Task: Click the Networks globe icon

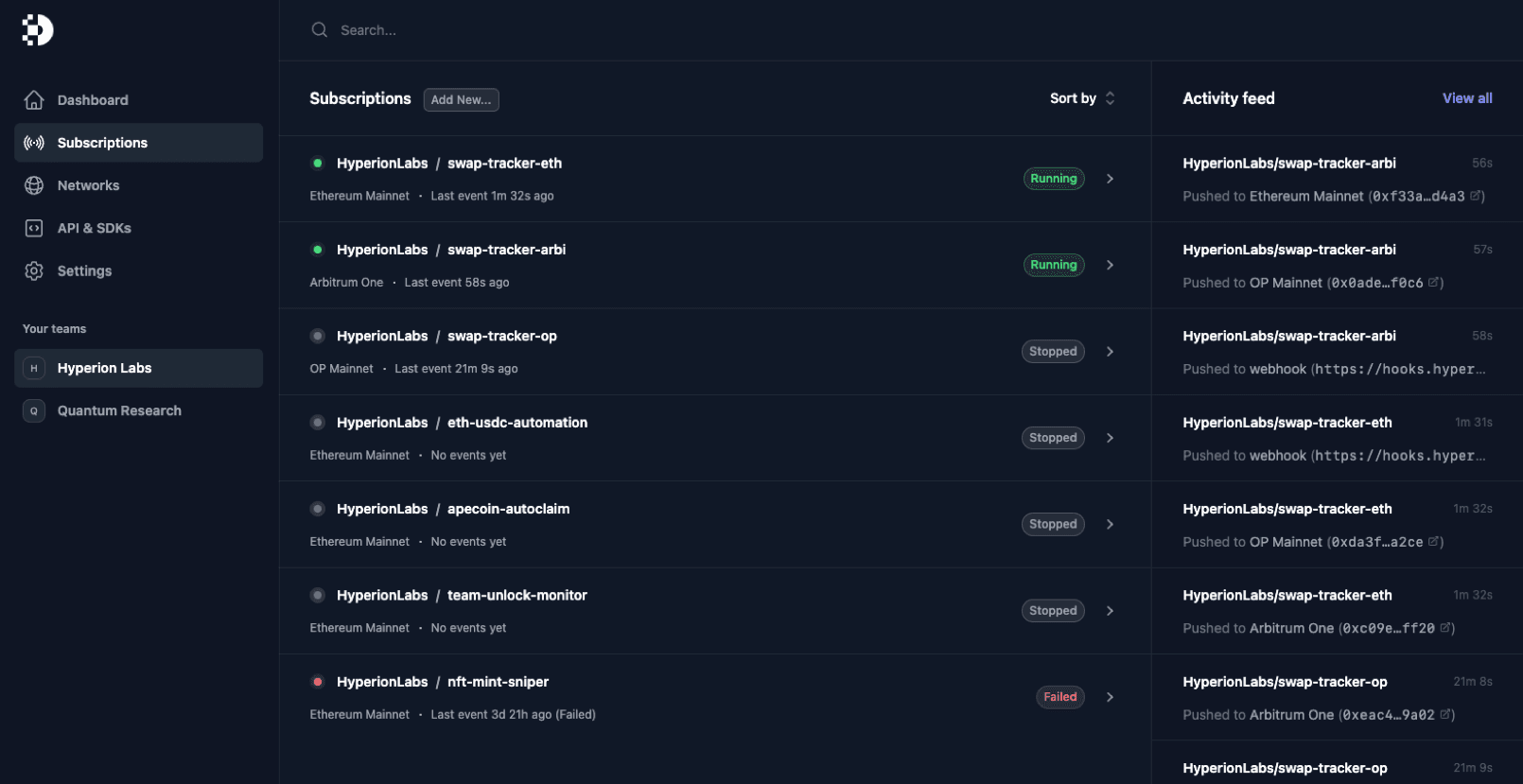Action: [34, 185]
